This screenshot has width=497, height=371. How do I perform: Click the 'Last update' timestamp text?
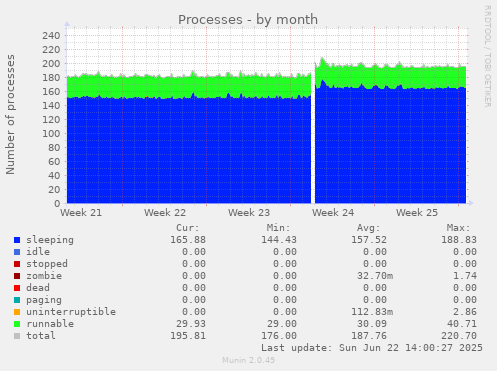pyautogui.click(x=372, y=348)
